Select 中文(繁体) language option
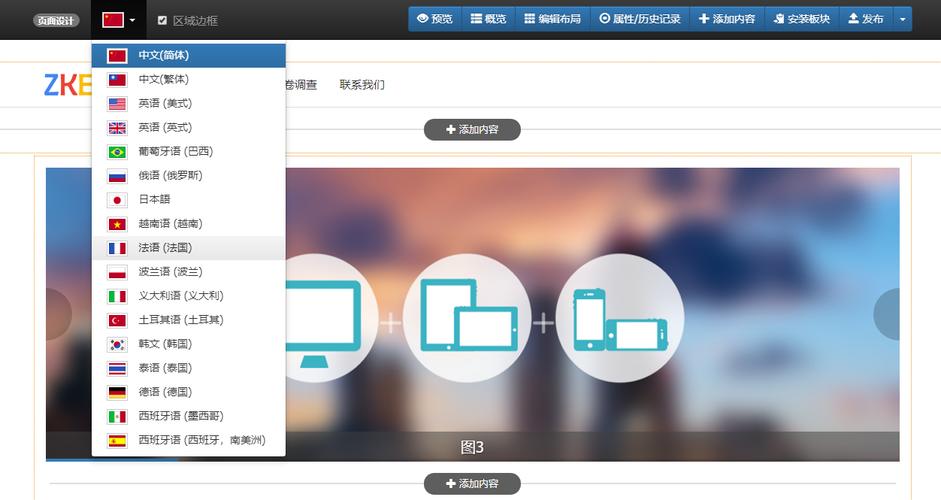The image size is (941, 500). 188,79
